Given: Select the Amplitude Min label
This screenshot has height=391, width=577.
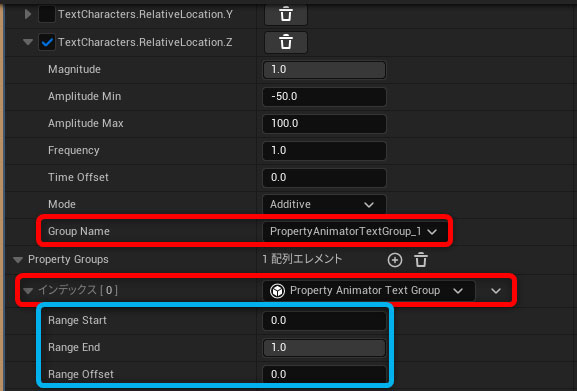Looking at the screenshot, I should (84, 96).
